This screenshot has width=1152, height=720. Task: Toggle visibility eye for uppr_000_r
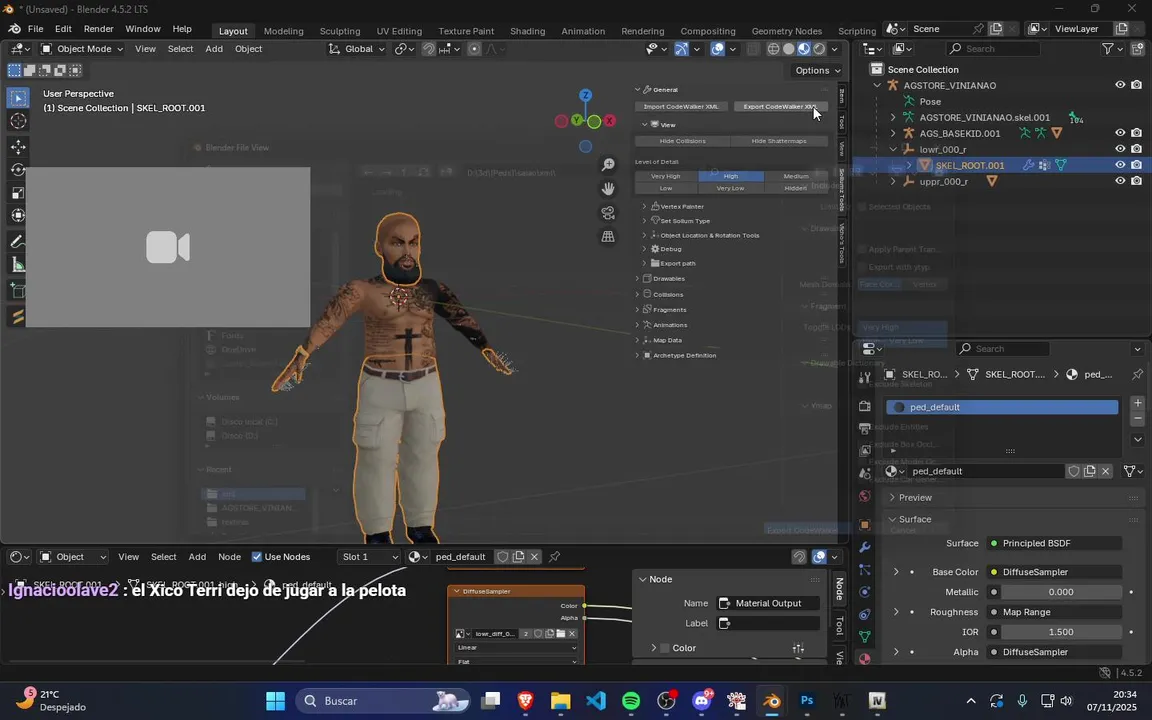(1120, 181)
